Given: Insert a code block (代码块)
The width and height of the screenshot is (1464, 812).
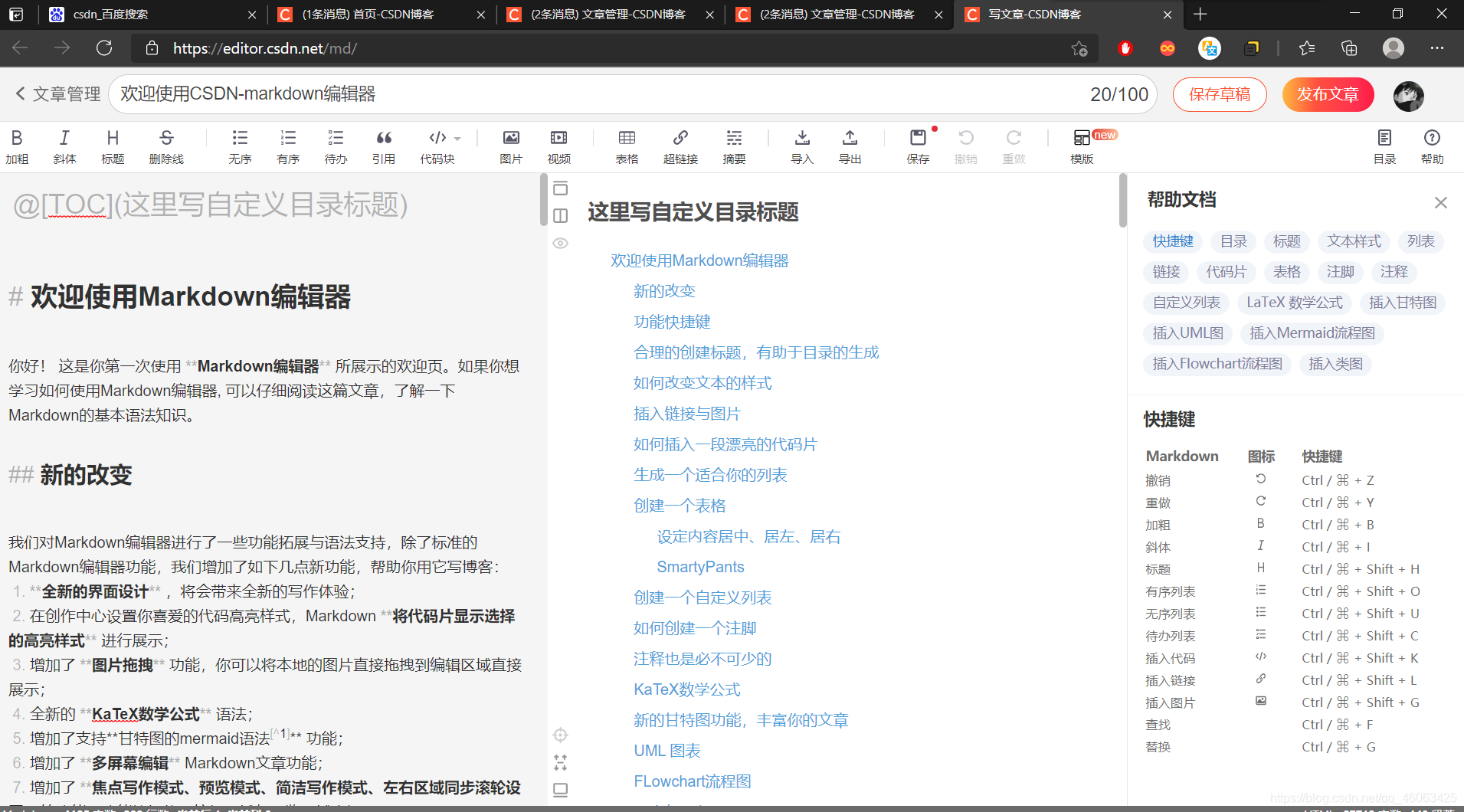Looking at the screenshot, I should click(437, 146).
